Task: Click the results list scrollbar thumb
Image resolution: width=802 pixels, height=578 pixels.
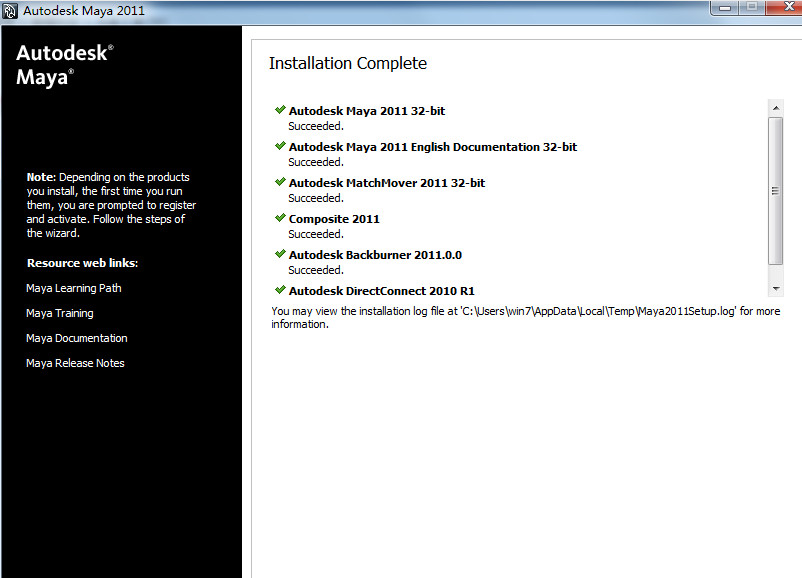Action: [x=776, y=191]
